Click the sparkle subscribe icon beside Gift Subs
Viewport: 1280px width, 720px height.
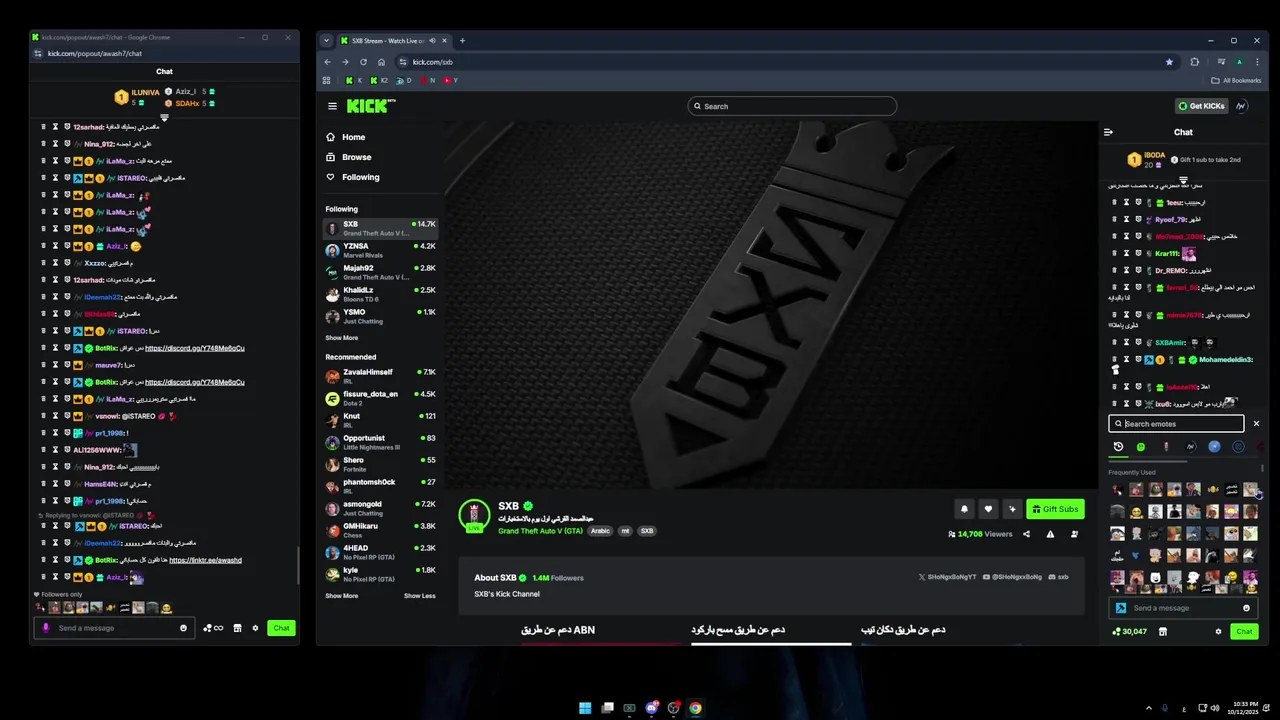(1012, 509)
